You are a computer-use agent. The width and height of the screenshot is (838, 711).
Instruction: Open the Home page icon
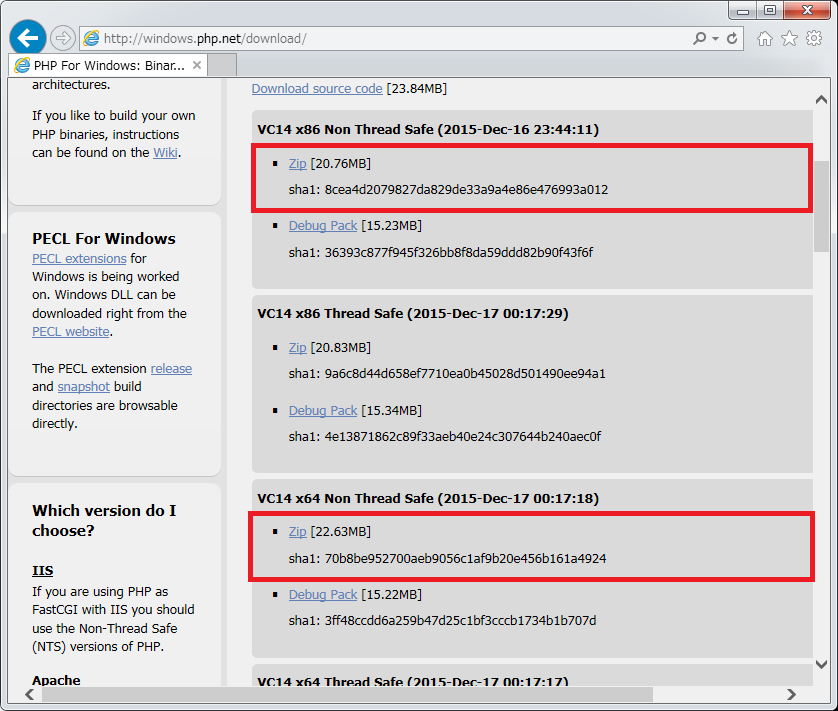pos(765,38)
